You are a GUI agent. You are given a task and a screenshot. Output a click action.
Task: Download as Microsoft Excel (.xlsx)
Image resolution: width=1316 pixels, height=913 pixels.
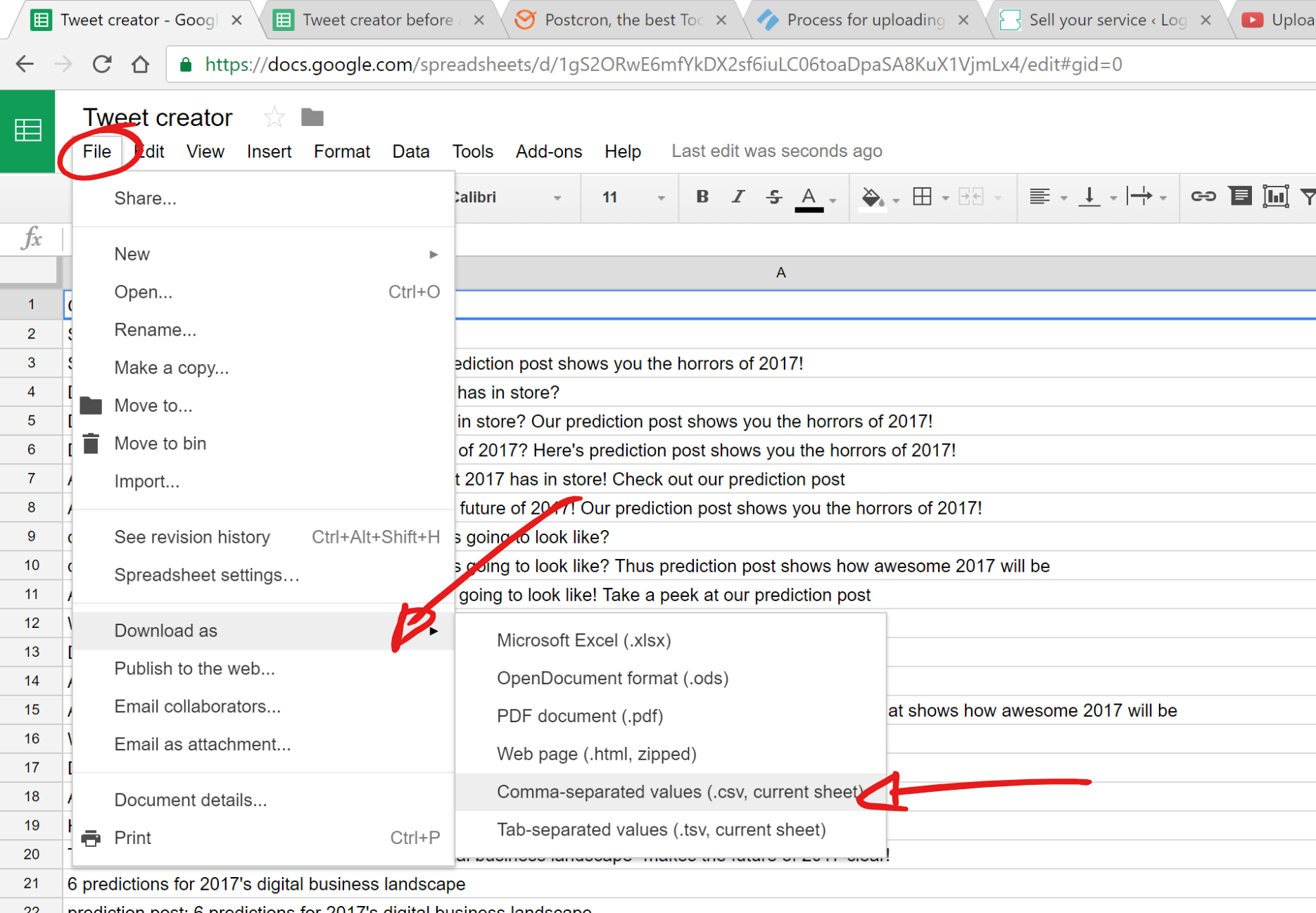pyautogui.click(x=671, y=641)
